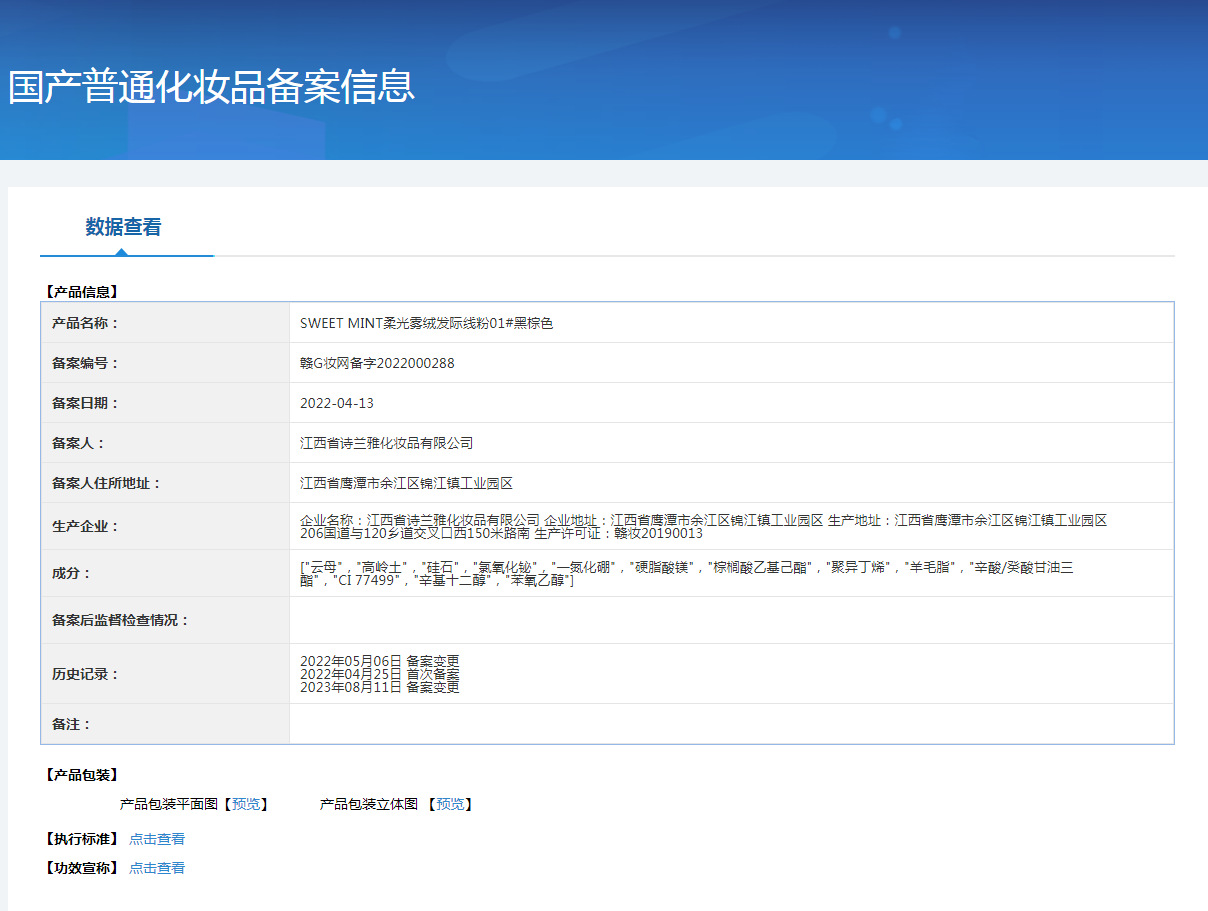Click the 备案后监督检查情况 row label

(x=120, y=620)
